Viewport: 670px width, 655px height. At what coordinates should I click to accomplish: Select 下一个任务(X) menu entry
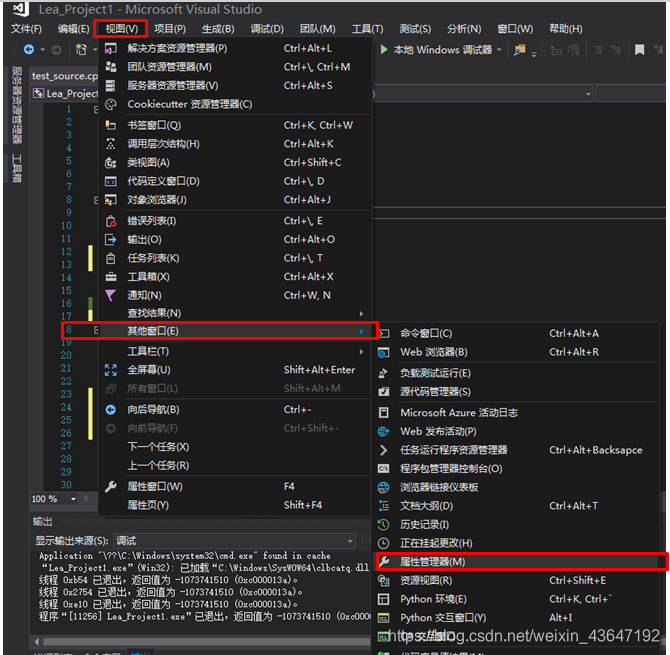[234, 447]
